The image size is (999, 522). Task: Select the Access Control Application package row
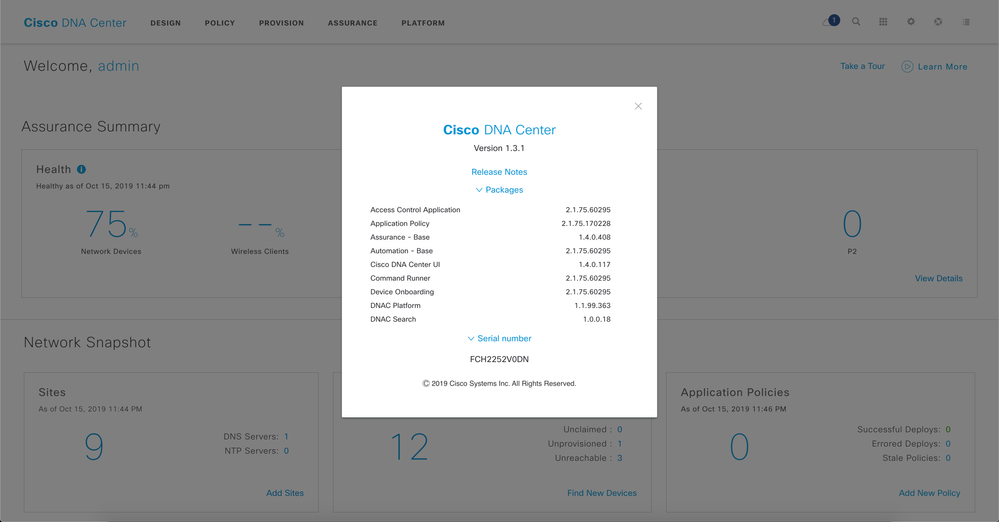[x=491, y=210]
